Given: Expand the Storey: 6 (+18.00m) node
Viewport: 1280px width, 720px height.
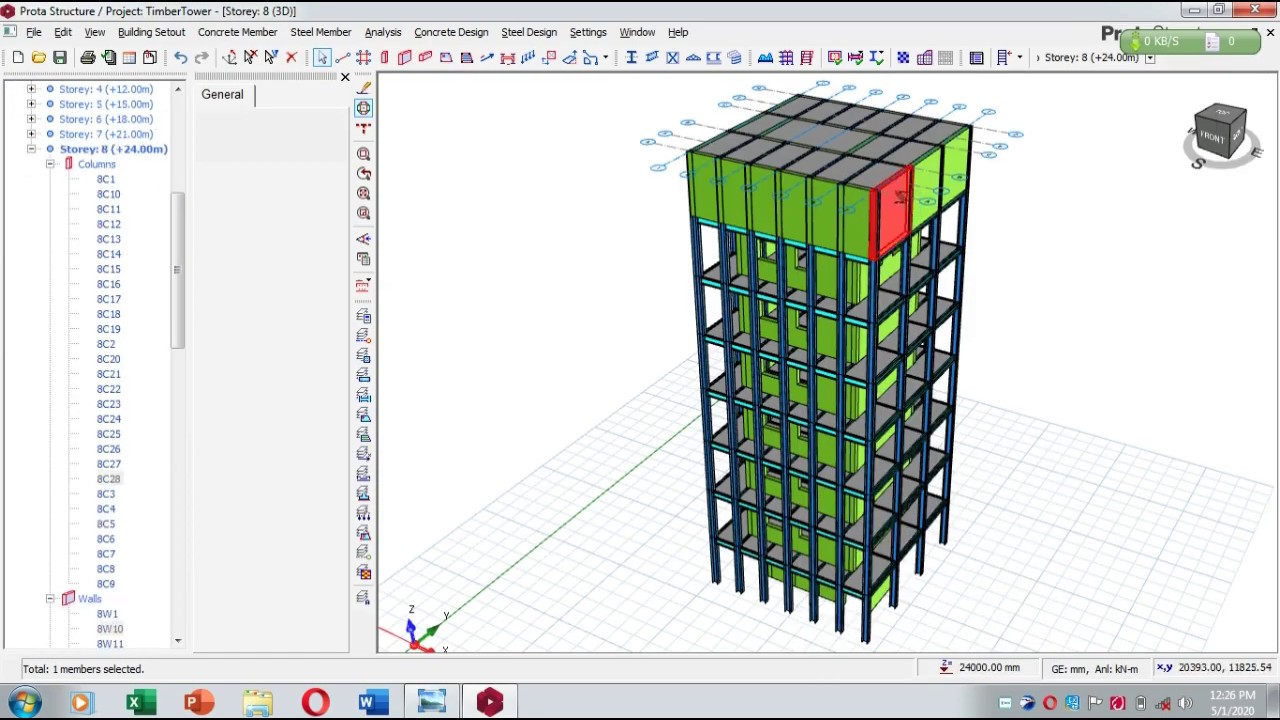Looking at the screenshot, I should (x=31, y=119).
